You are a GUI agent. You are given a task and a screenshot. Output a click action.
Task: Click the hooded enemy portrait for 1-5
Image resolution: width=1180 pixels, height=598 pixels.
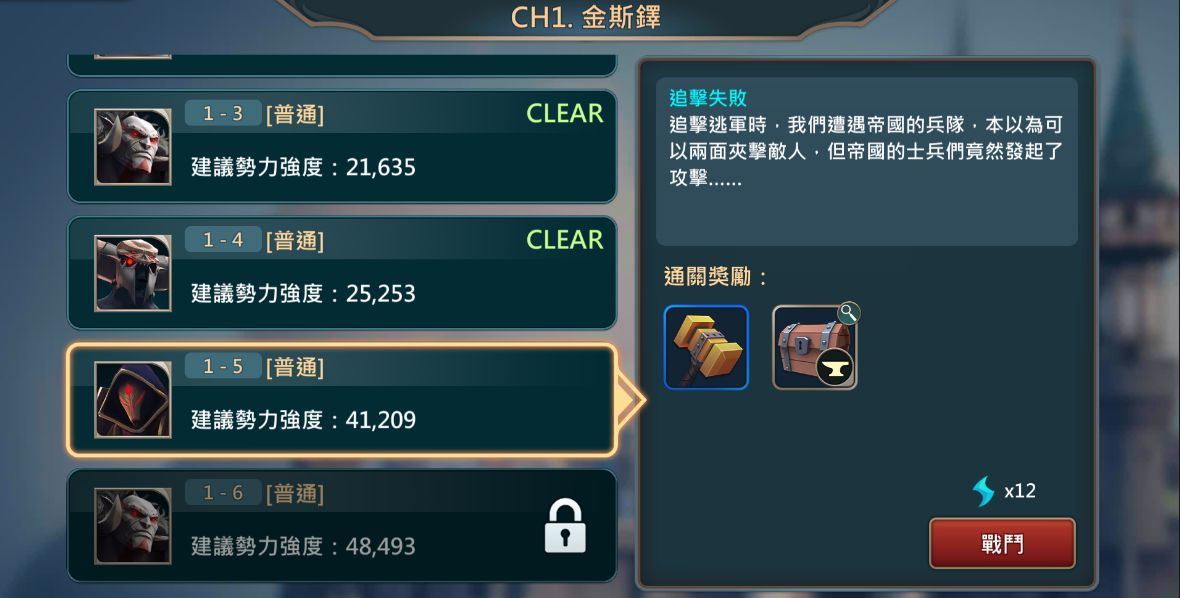pyautogui.click(x=132, y=399)
